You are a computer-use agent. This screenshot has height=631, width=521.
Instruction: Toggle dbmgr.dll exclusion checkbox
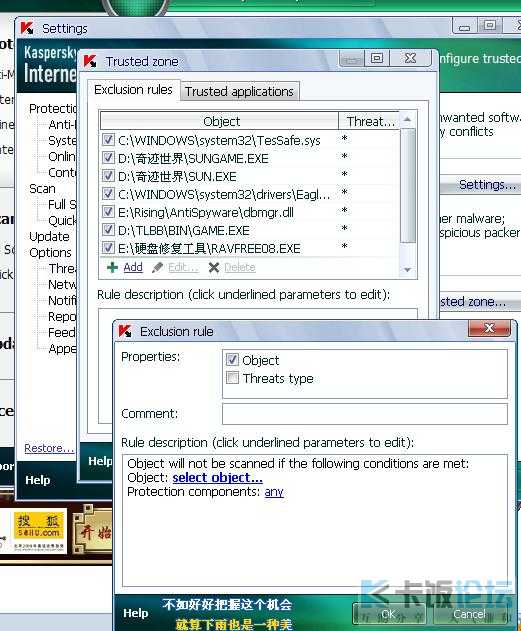point(108,211)
